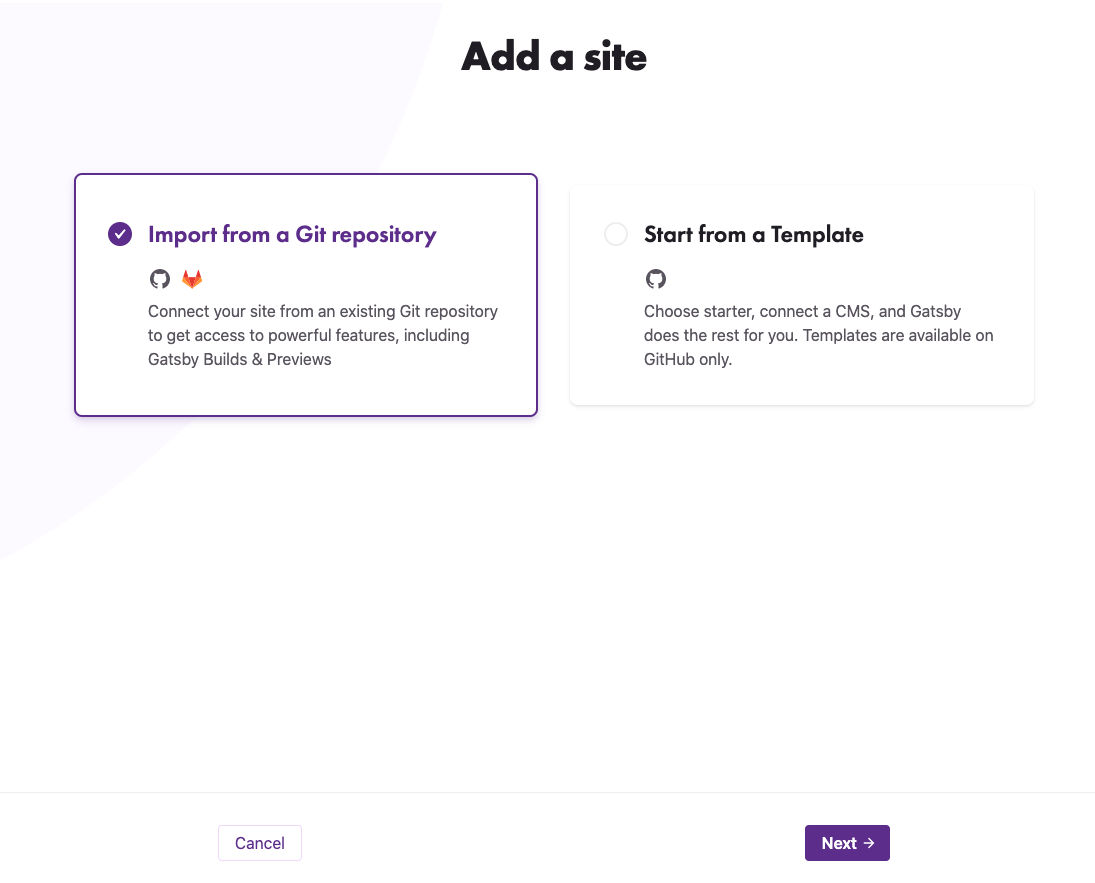Viewport: 1095px width, 883px height.
Task: Click the GitHub icon under Start from a Template
Action: [656, 279]
